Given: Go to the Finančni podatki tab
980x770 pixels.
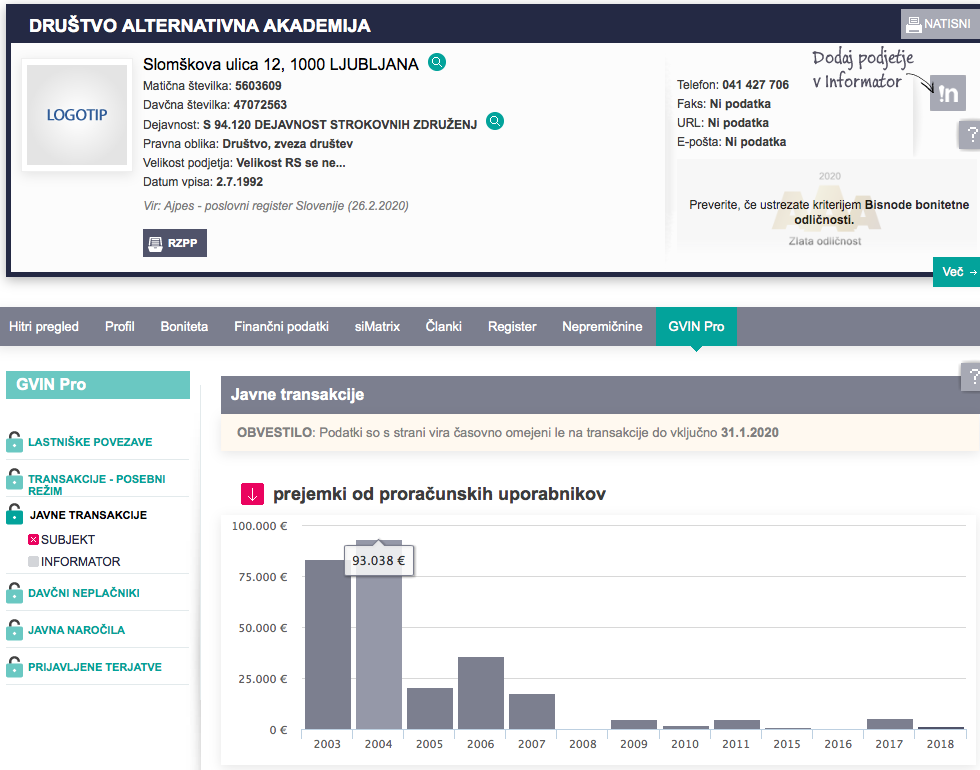Looking at the screenshot, I should (281, 326).
